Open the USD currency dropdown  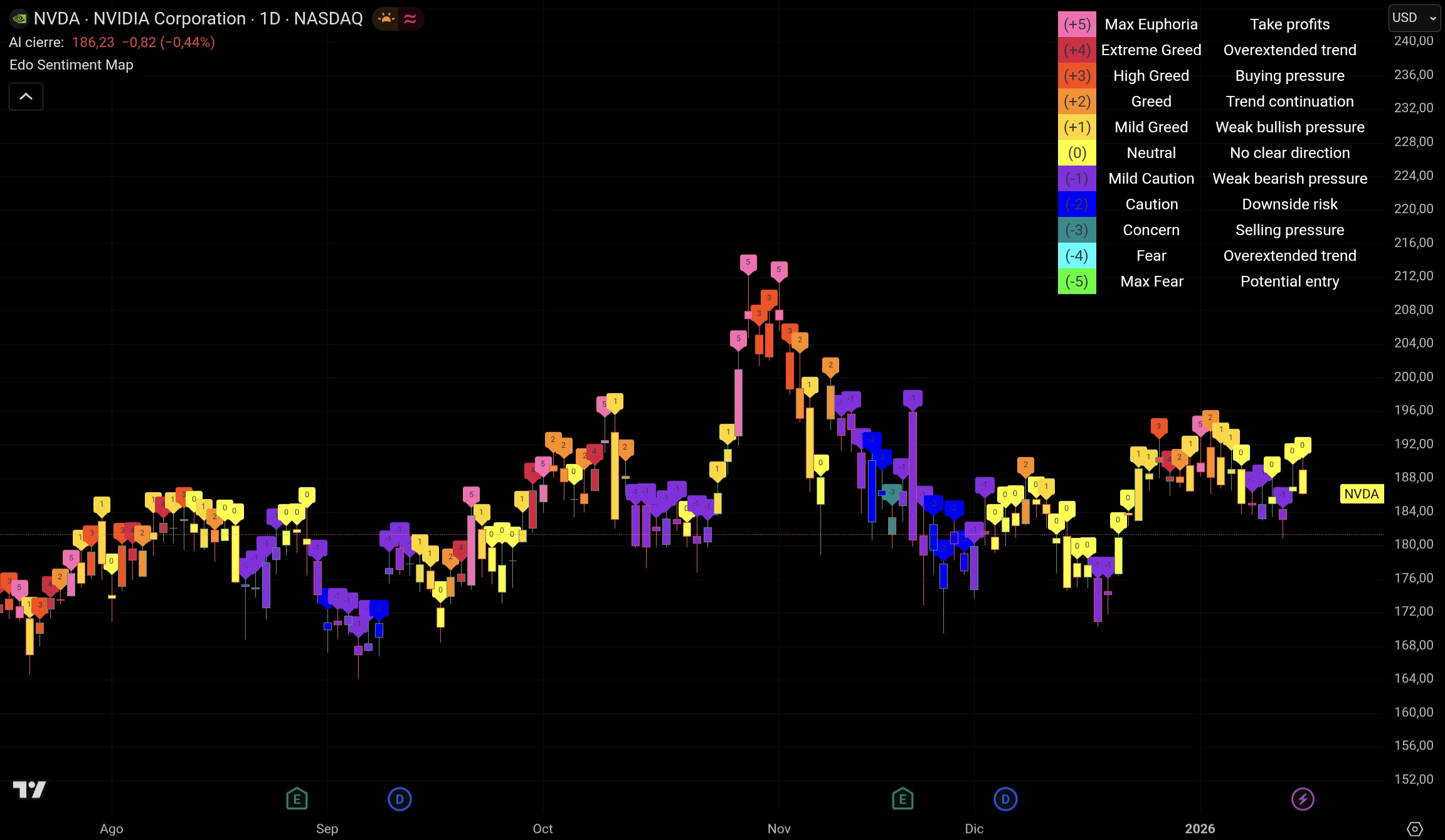point(1414,18)
